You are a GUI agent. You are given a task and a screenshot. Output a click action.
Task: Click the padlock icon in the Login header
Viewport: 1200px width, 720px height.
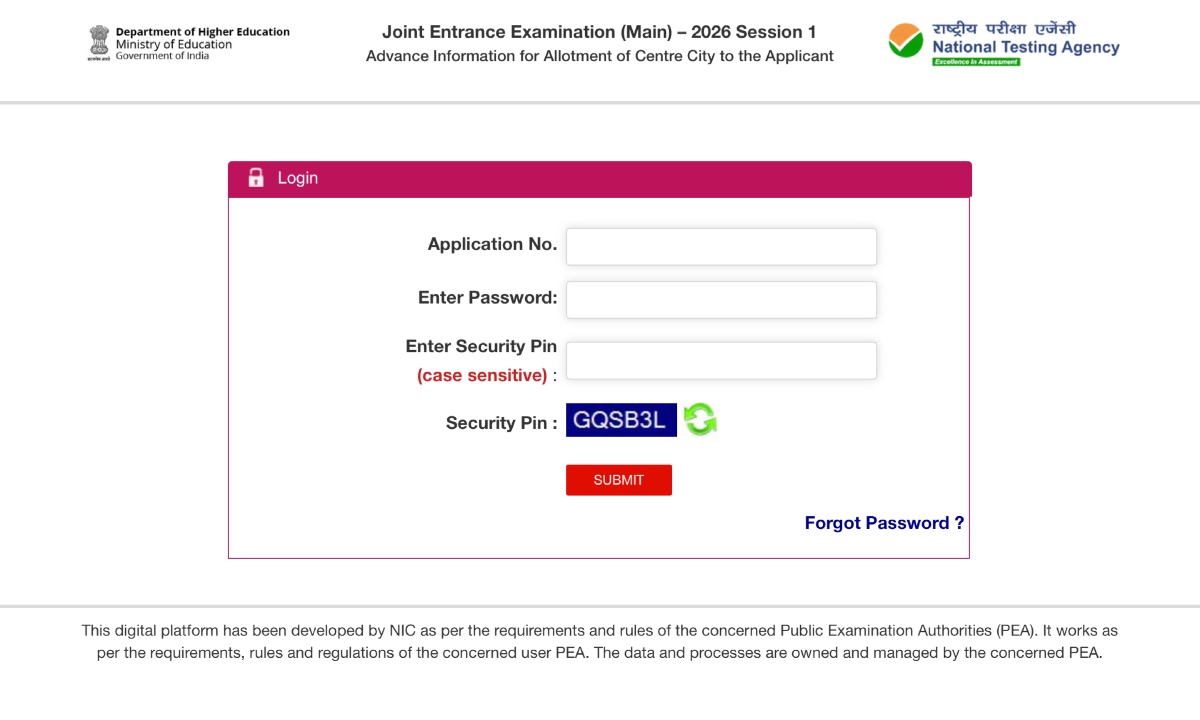256,177
